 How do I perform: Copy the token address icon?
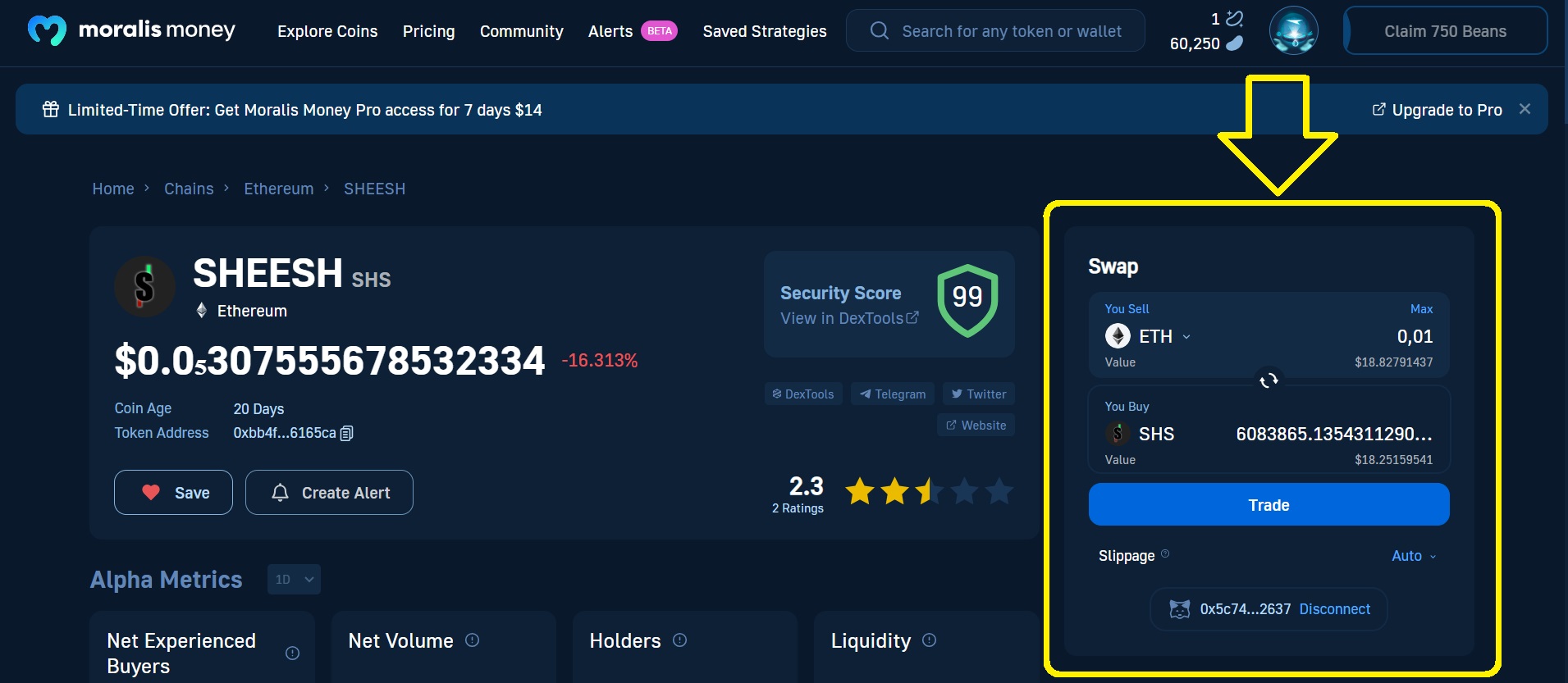click(346, 433)
